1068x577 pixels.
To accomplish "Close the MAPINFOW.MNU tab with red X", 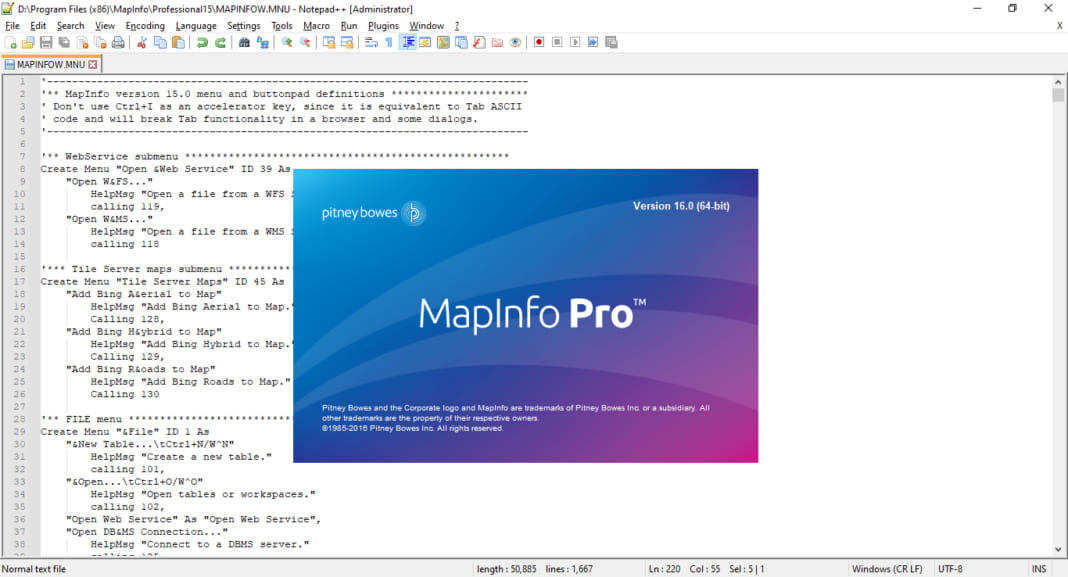I will tap(93, 64).
